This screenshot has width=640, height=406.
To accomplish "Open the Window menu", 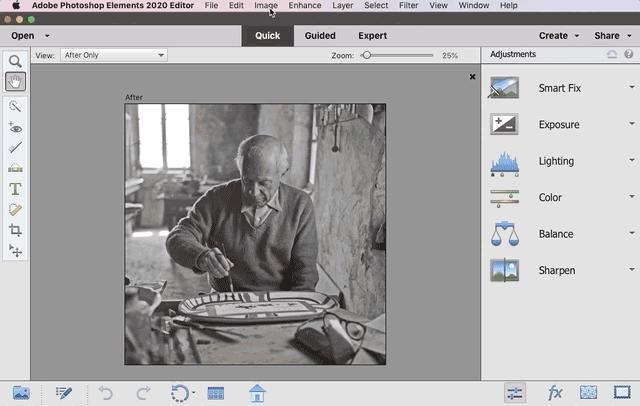I will click(x=474, y=5).
